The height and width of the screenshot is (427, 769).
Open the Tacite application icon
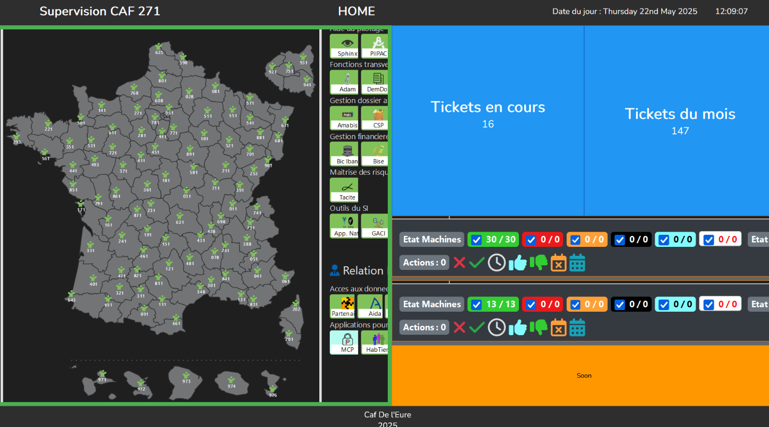[x=344, y=190]
